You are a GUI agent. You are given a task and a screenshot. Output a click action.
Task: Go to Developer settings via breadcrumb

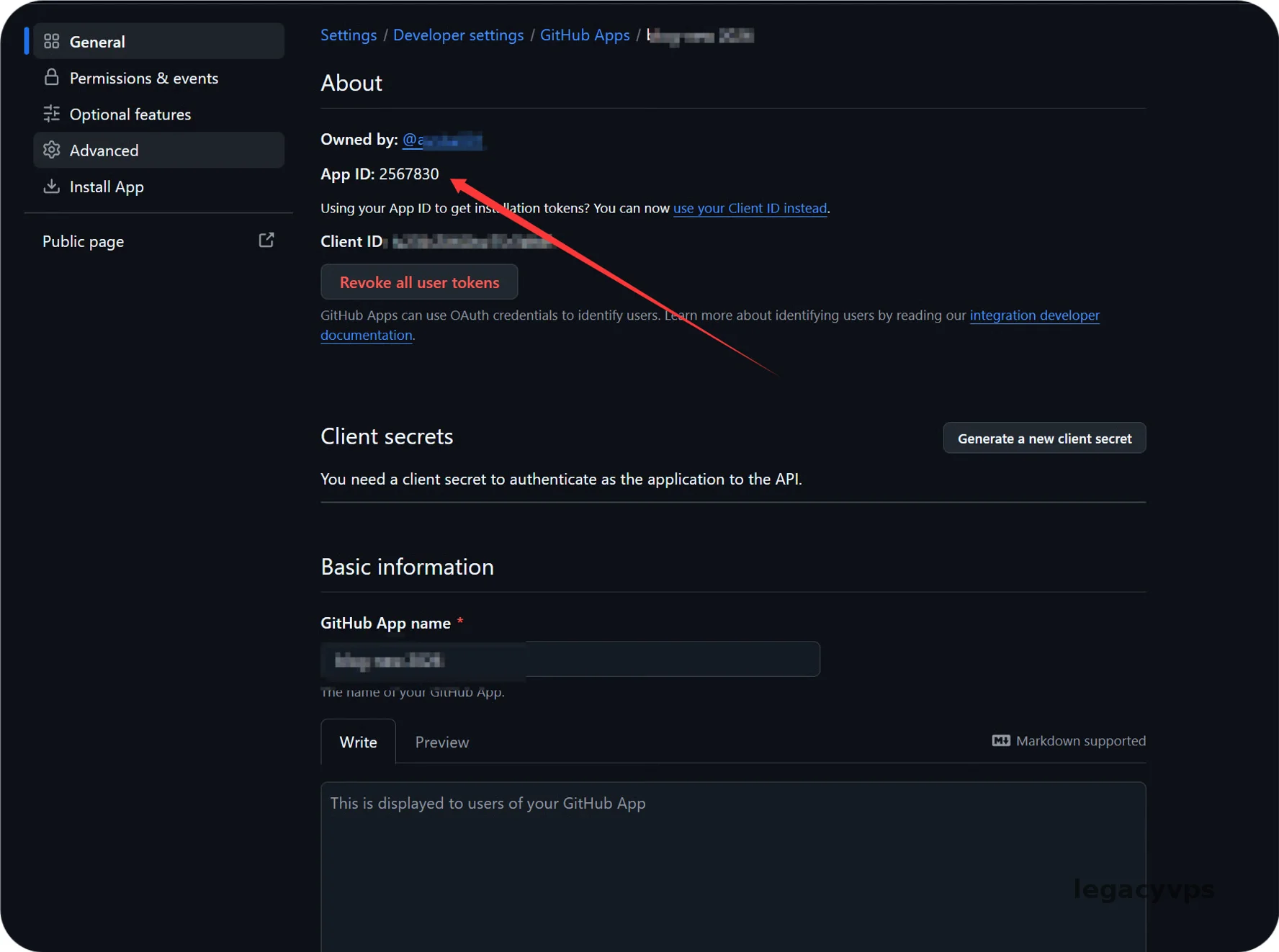458,35
